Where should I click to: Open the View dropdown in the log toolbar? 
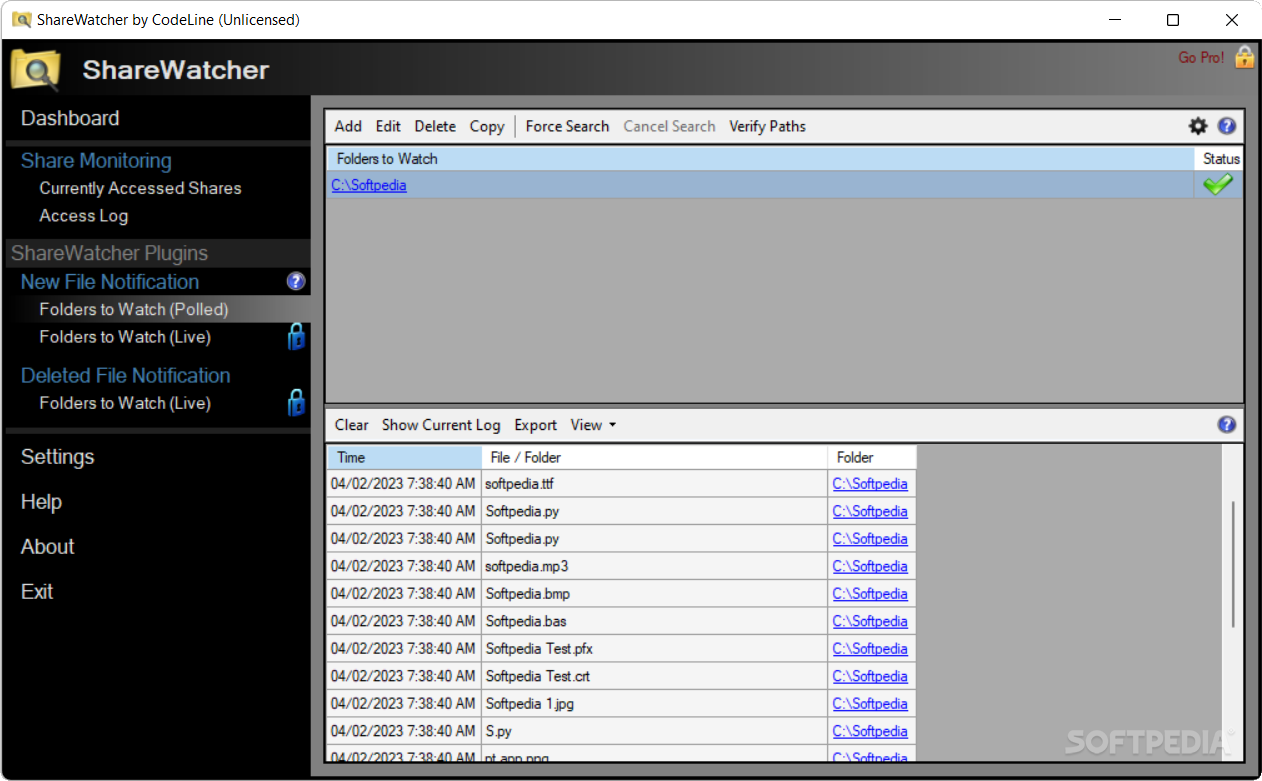pos(593,425)
